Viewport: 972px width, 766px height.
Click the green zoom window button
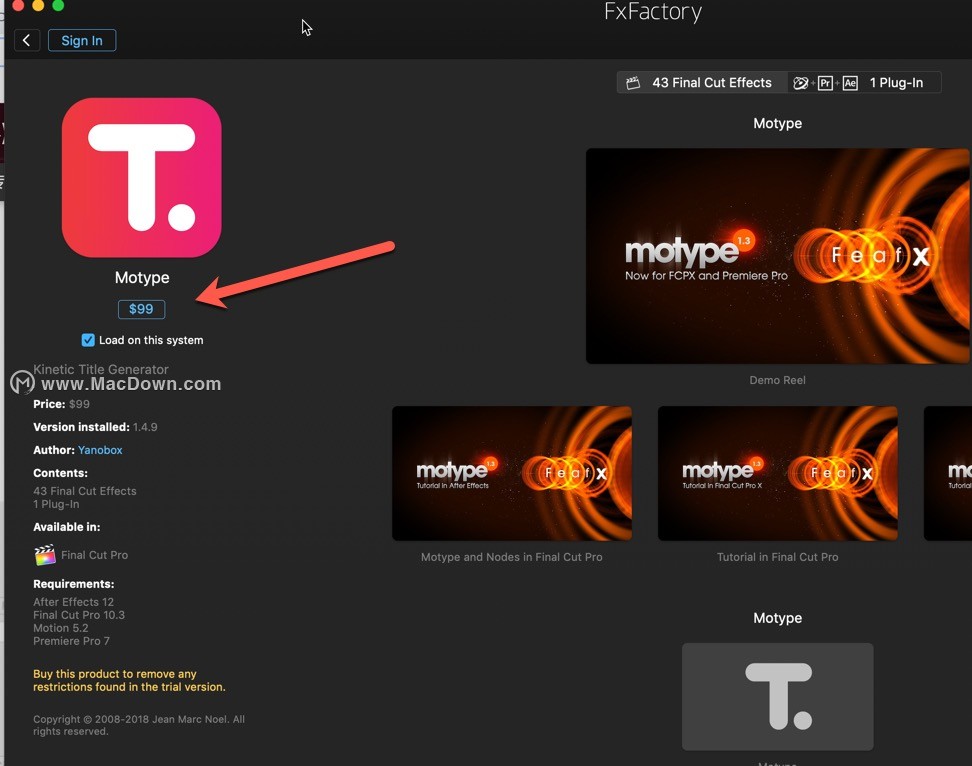pos(58,5)
